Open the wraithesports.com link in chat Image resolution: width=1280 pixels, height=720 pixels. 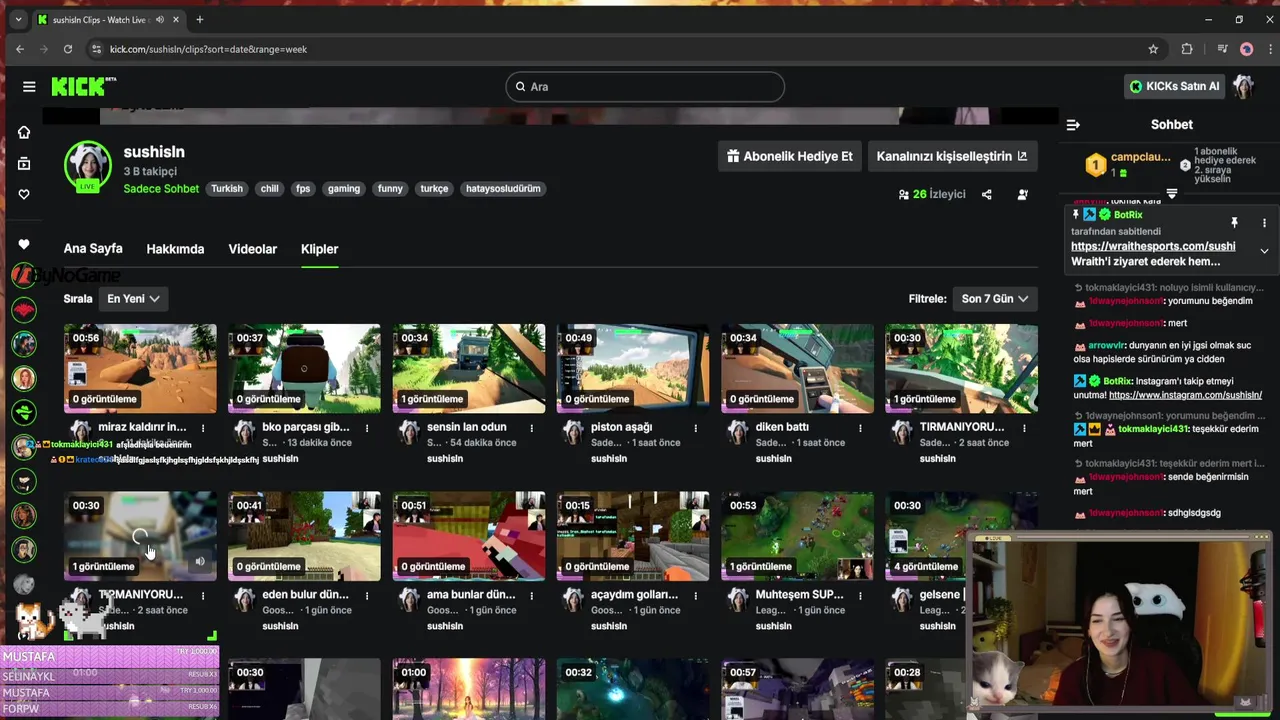pos(1153,246)
